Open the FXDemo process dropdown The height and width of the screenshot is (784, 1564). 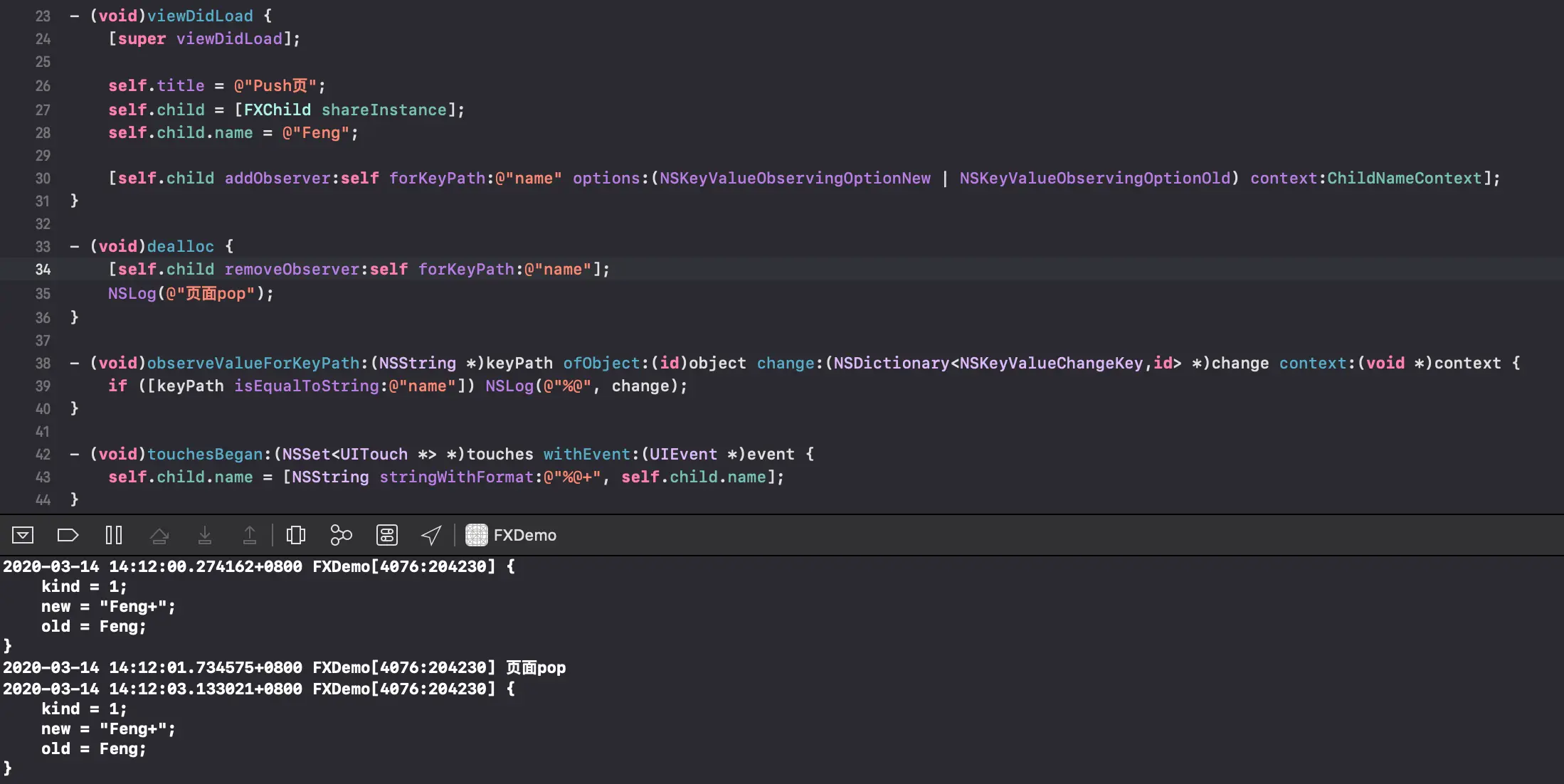[x=524, y=535]
